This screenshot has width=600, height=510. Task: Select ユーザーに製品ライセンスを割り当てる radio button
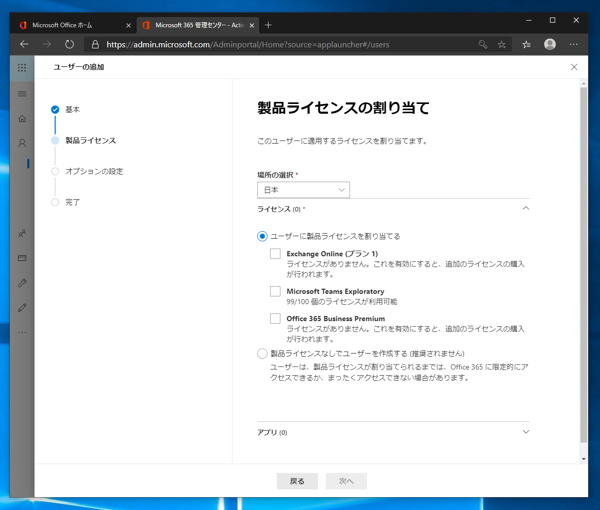(x=262, y=236)
